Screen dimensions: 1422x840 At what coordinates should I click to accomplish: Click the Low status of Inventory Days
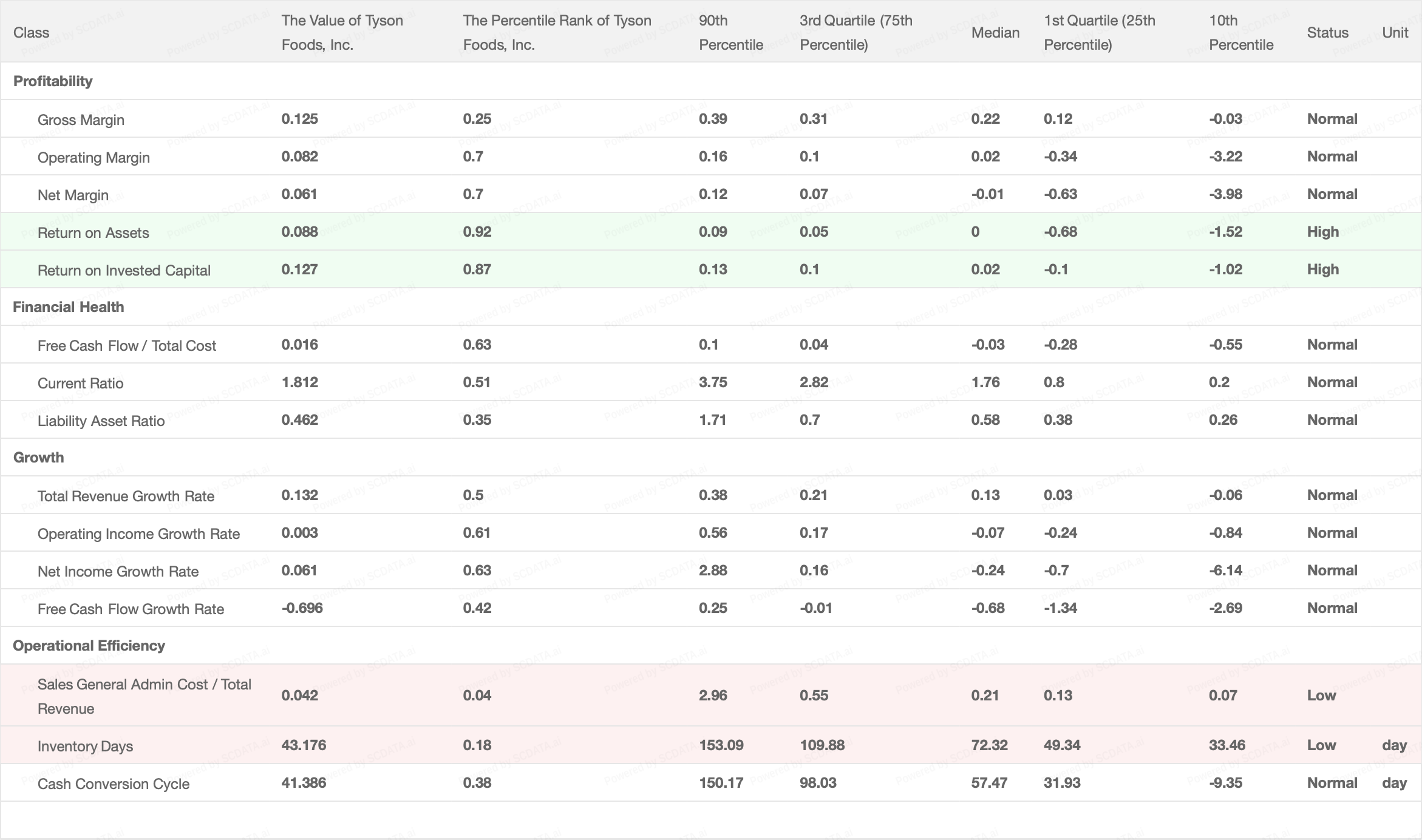point(1321,745)
